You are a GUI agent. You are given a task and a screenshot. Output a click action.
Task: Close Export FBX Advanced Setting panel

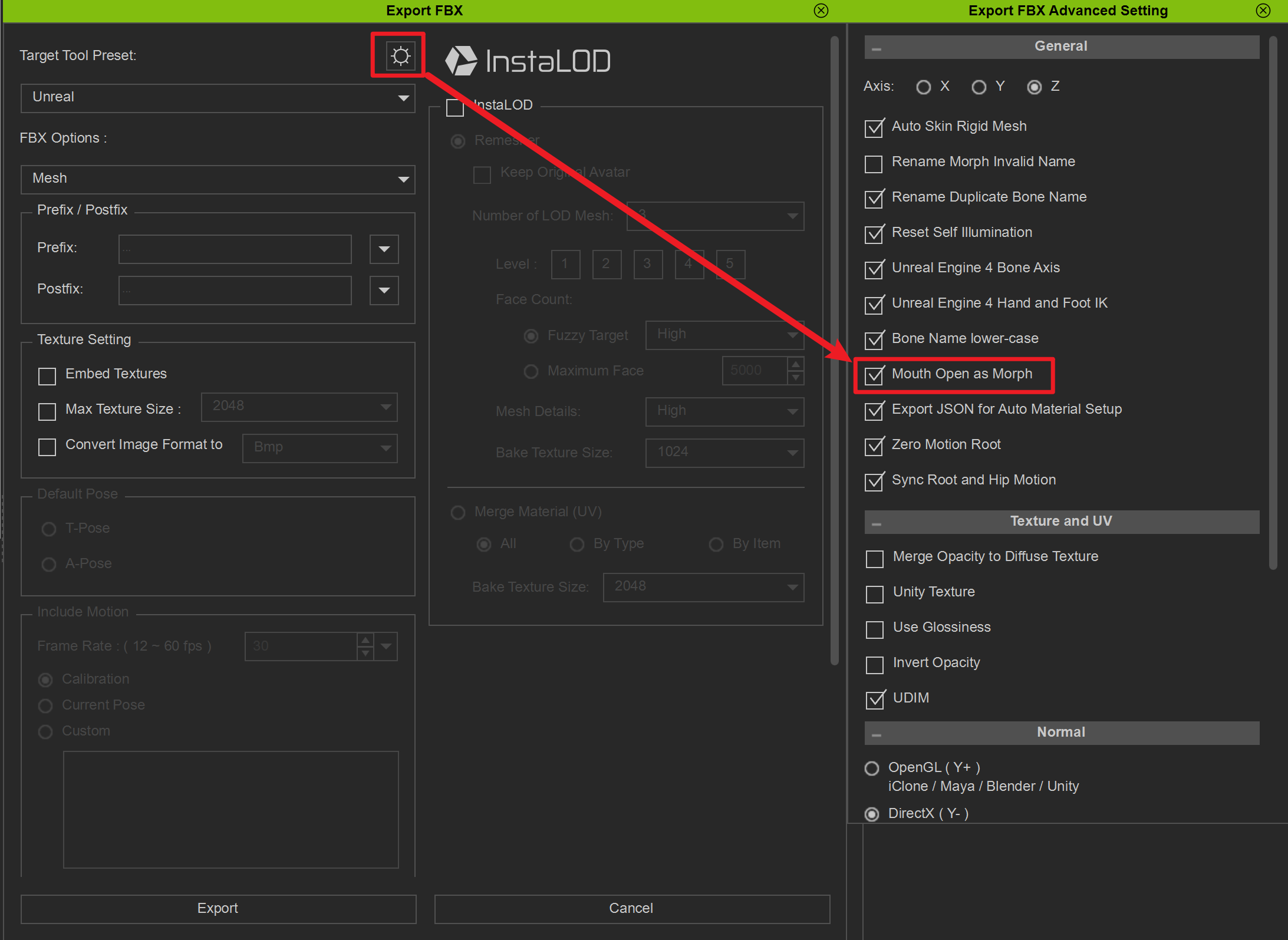point(1263,11)
